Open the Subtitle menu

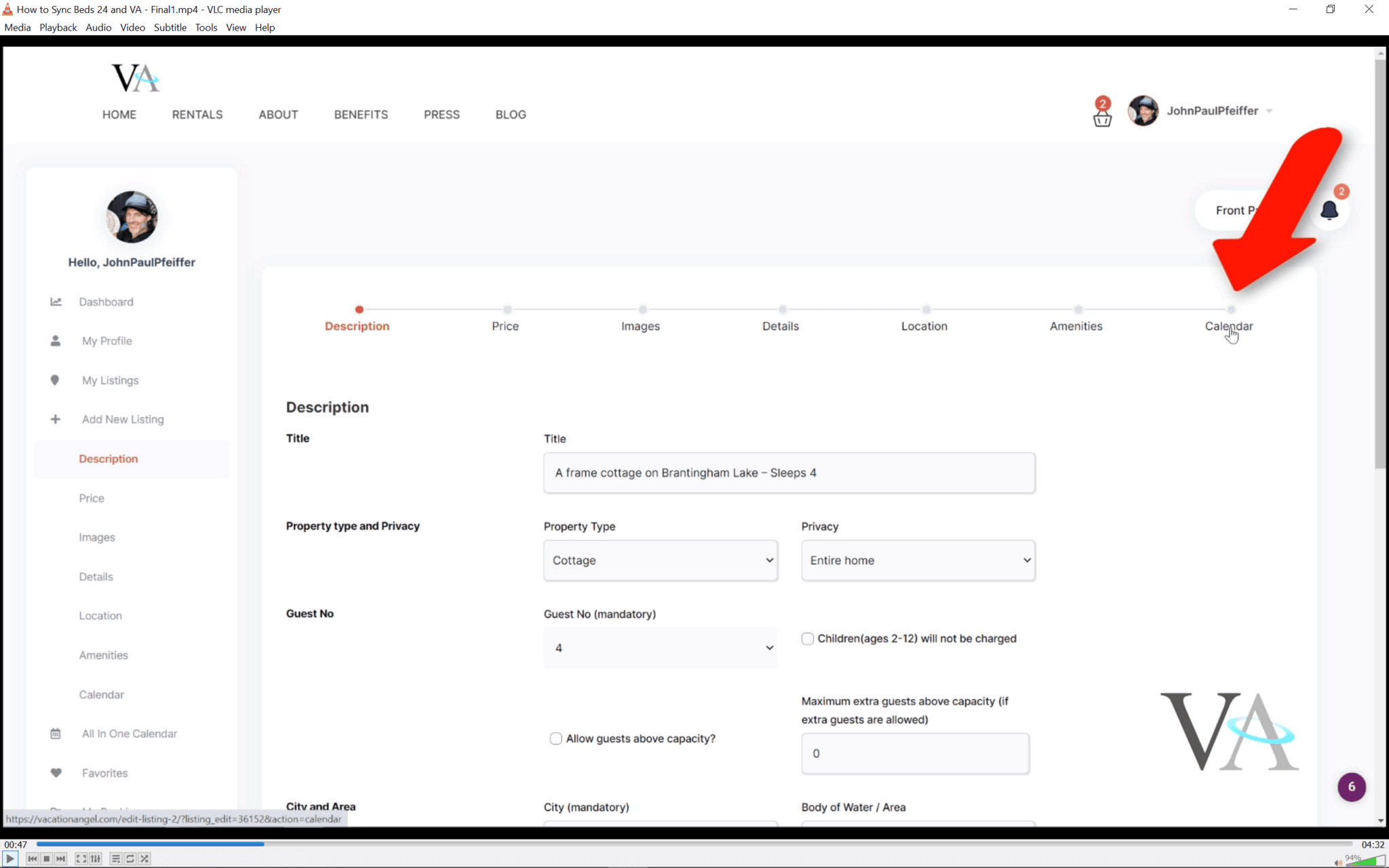point(170,27)
